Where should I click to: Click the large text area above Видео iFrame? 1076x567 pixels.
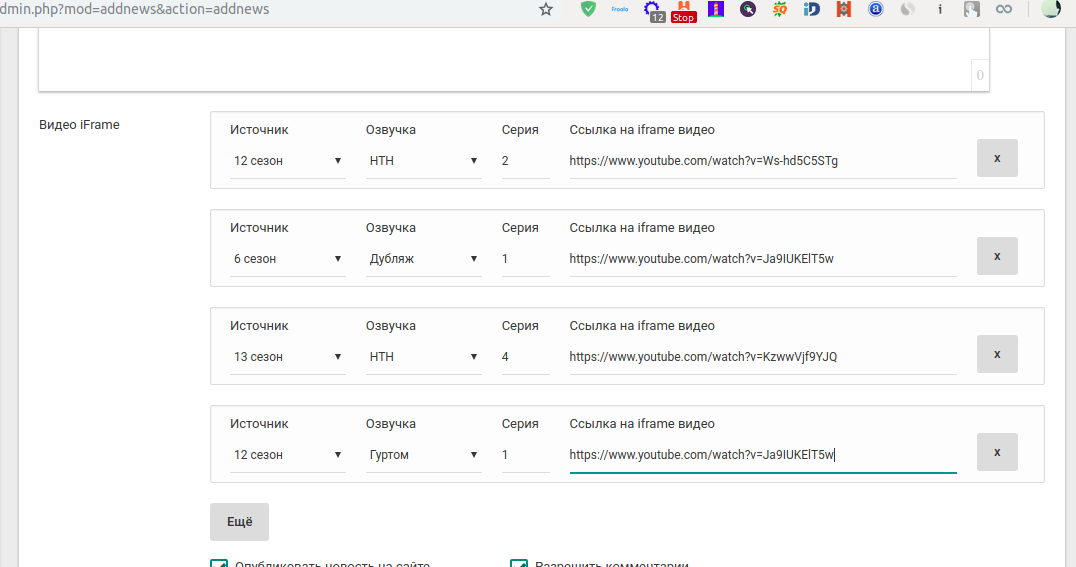click(513, 59)
